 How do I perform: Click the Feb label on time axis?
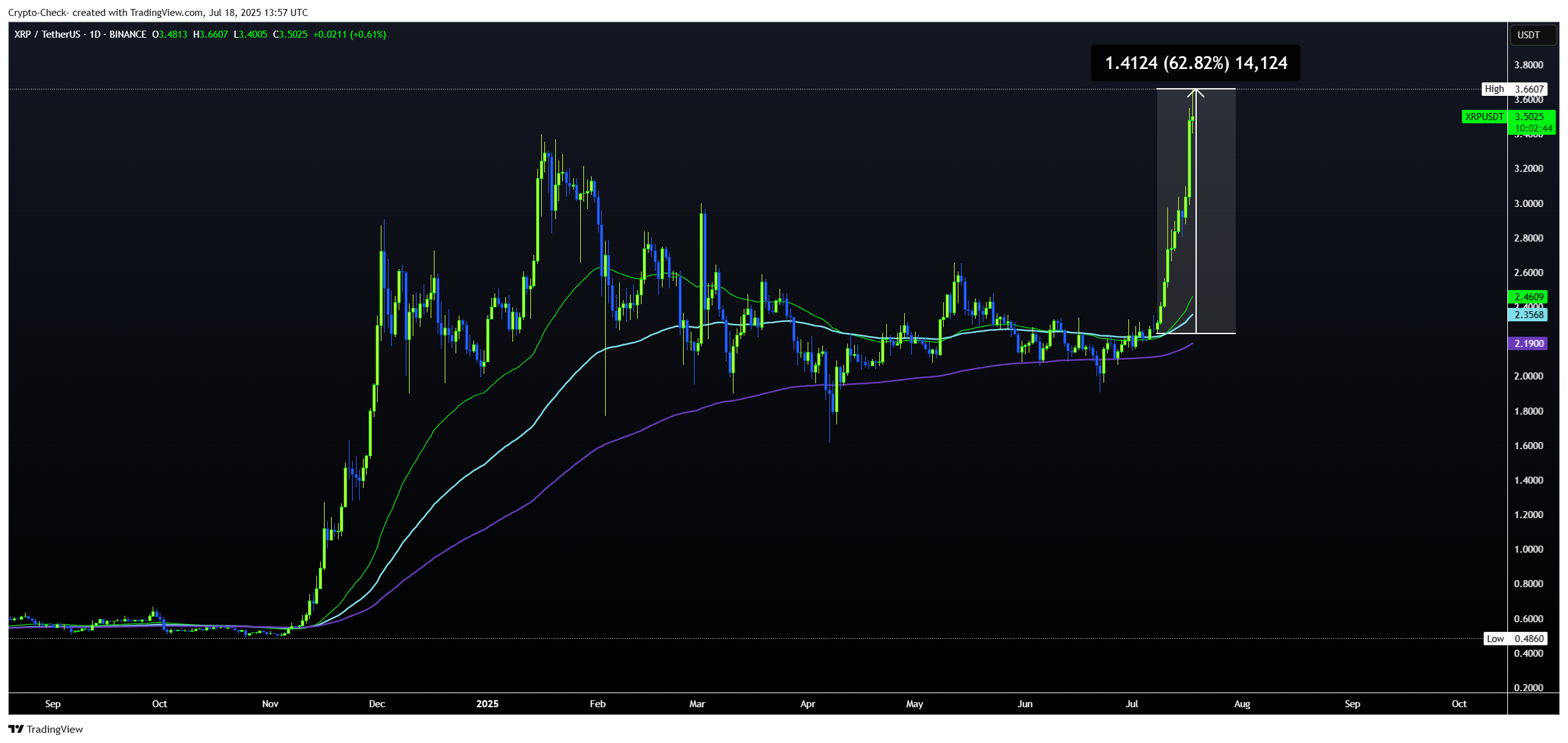pyautogui.click(x=597, y=703)
